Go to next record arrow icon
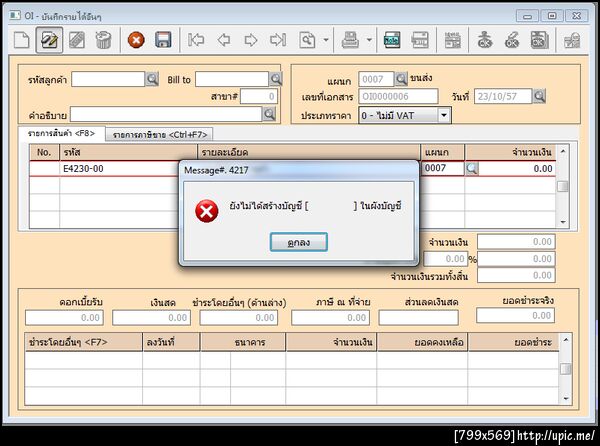The image size is (600, 446). (x=251, y=40)
